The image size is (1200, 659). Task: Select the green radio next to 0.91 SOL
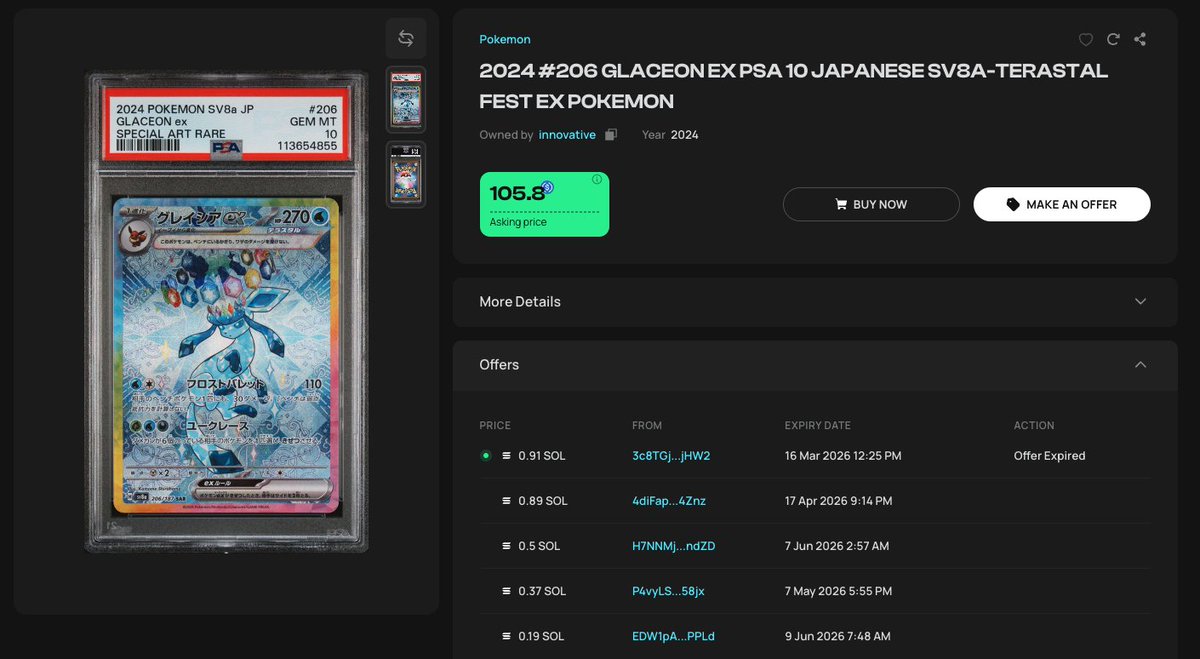486,456
